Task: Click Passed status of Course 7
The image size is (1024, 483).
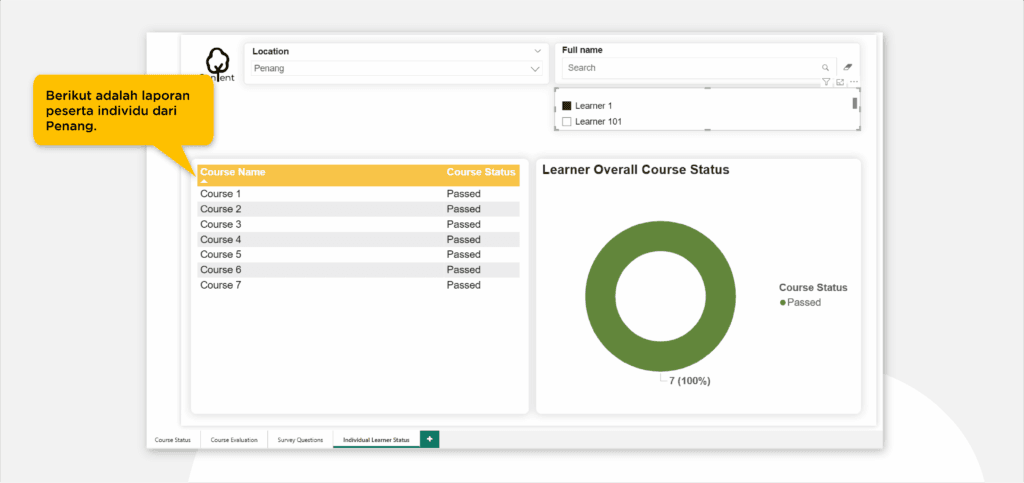Action: tap(464, 285)
